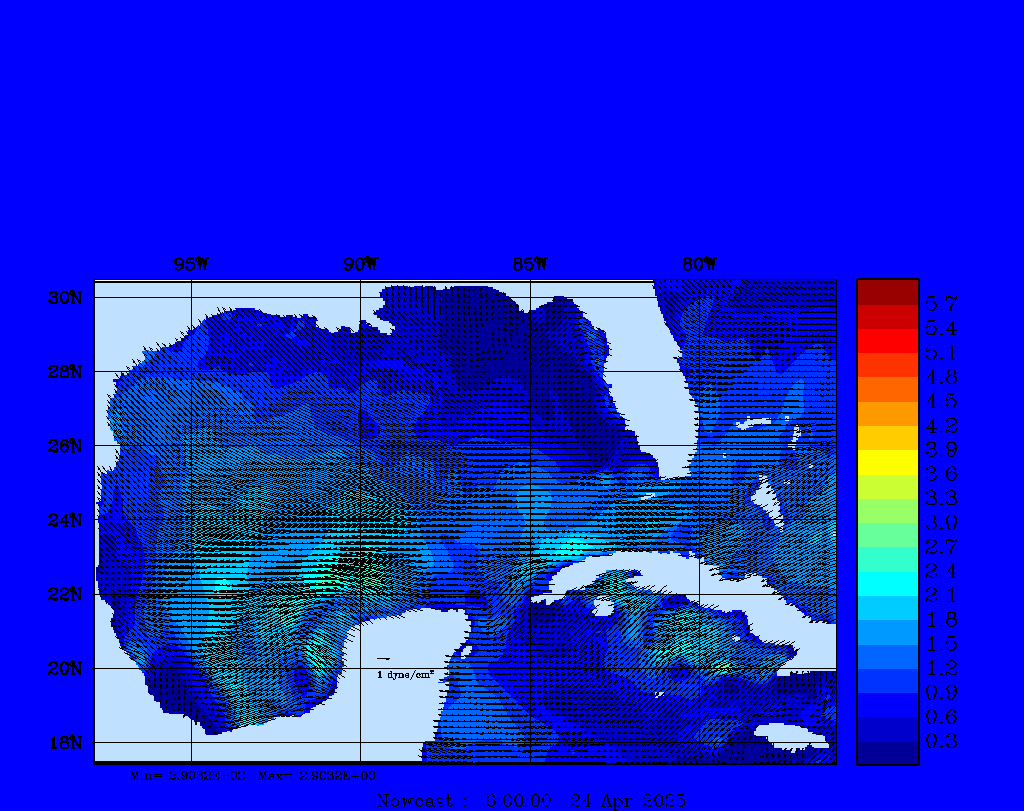Click the 3.0 legend value label
Image resolution: width=1024 pixels, height=811 pixels.
pyautogui.click(x=941, y=522)
